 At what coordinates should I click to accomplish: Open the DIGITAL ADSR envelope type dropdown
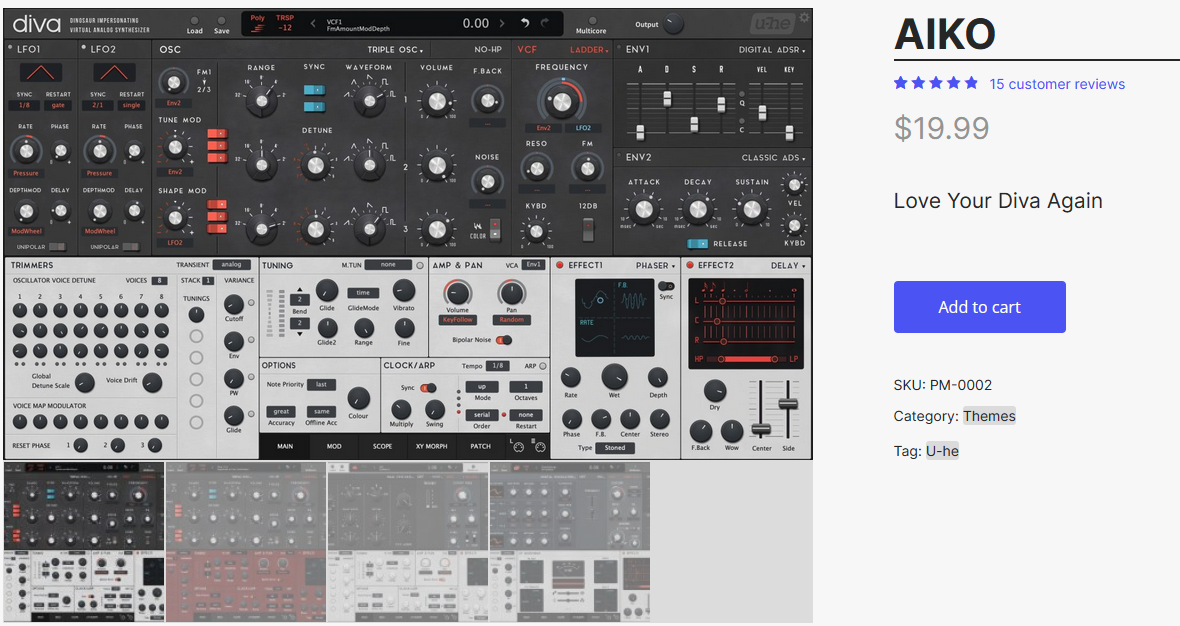click(771, 50)
